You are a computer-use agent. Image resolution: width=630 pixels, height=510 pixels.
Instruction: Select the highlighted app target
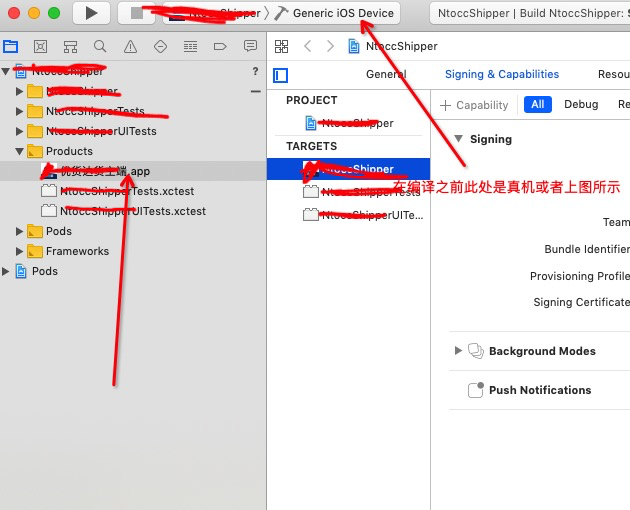tap(349, 169)
